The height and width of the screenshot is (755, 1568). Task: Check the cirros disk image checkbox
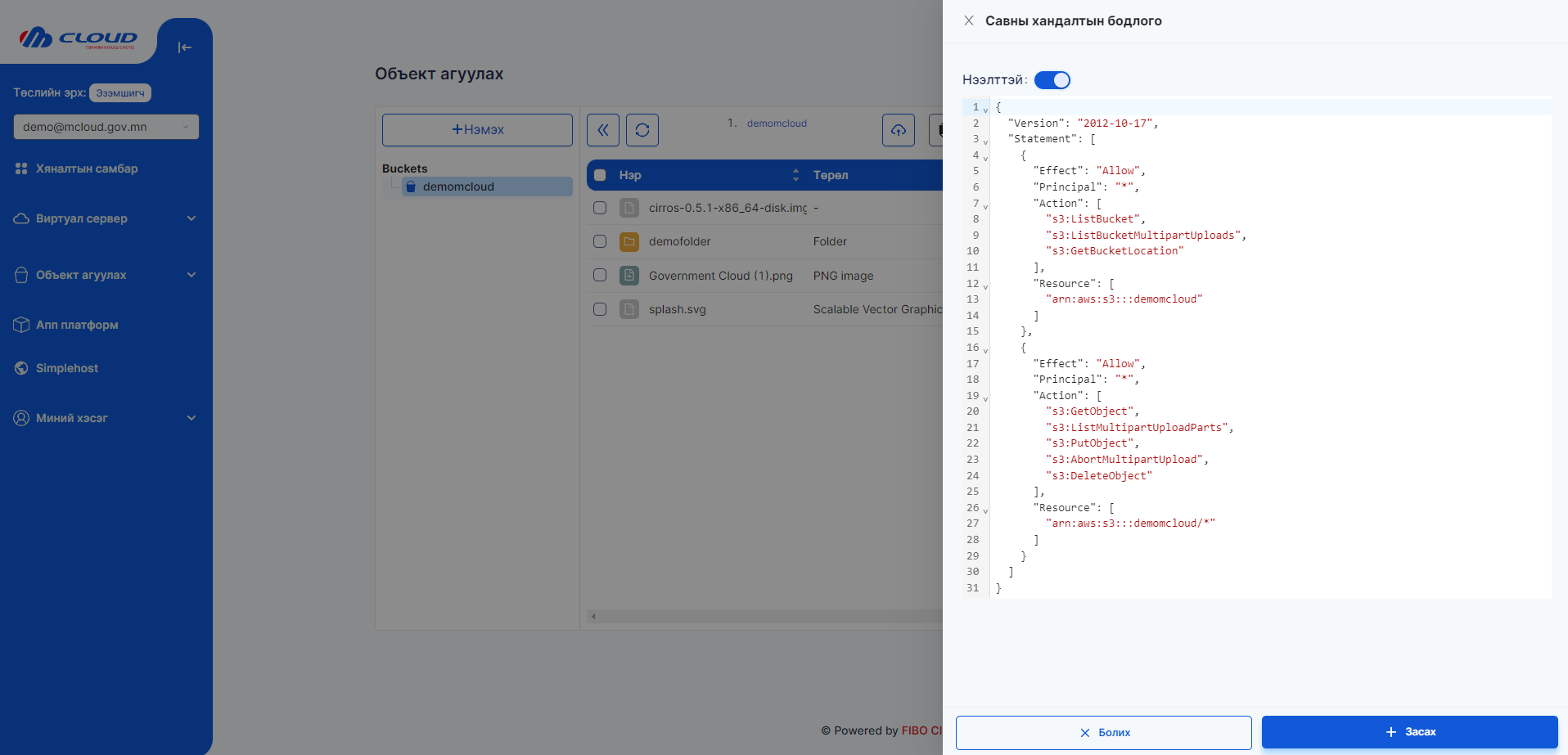600,208
